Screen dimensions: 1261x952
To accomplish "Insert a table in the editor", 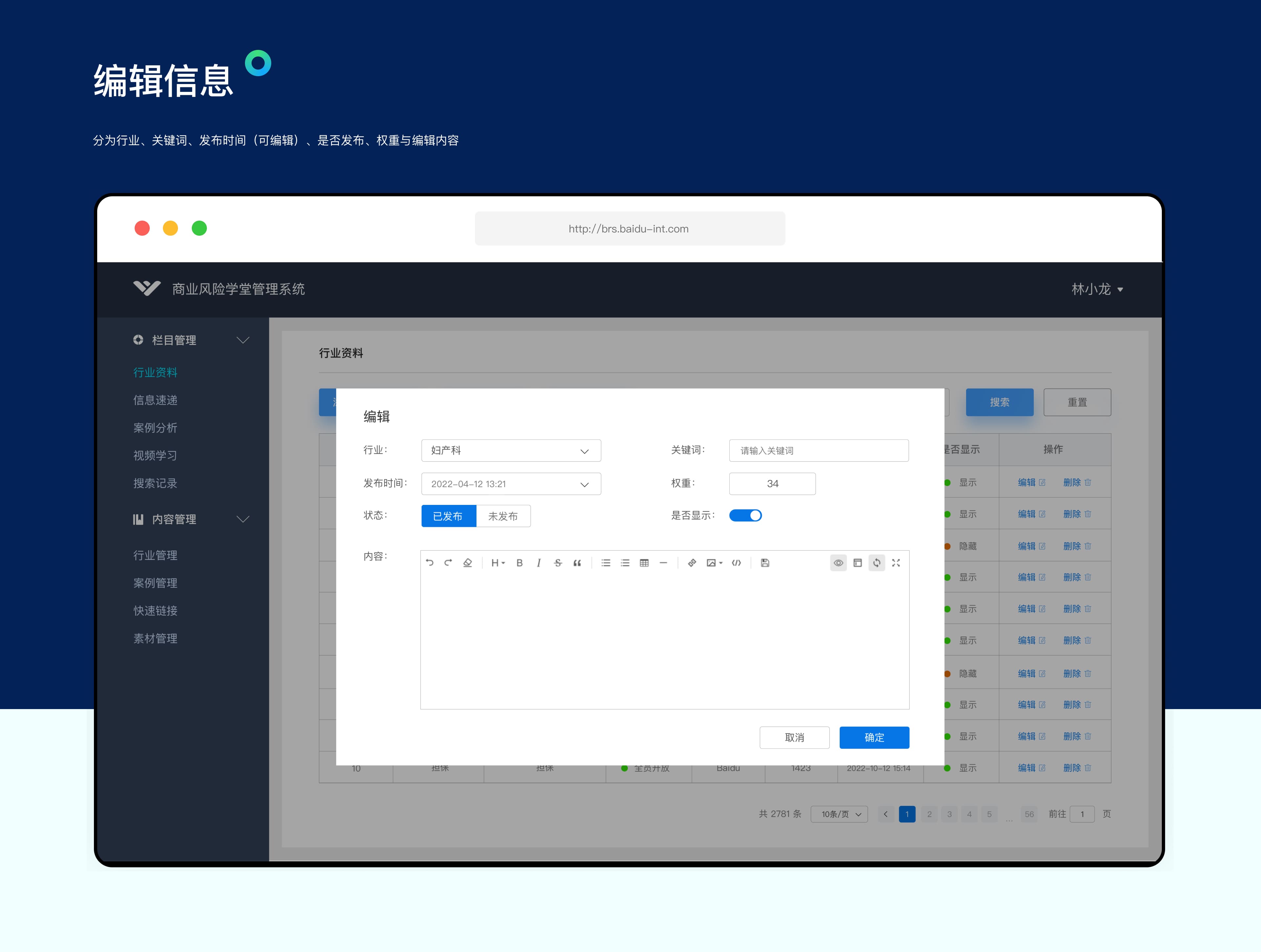I will coord(644,563).
